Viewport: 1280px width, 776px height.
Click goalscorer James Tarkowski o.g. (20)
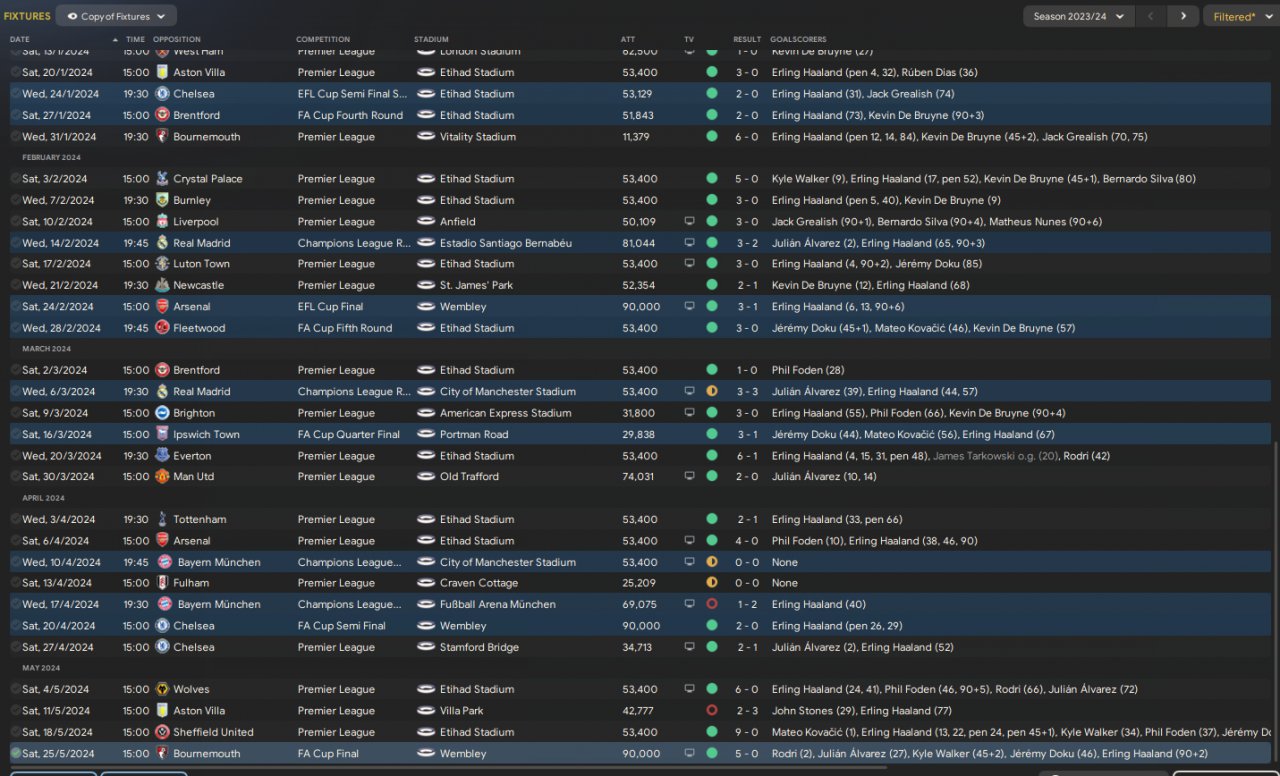[x=994, y=456]
